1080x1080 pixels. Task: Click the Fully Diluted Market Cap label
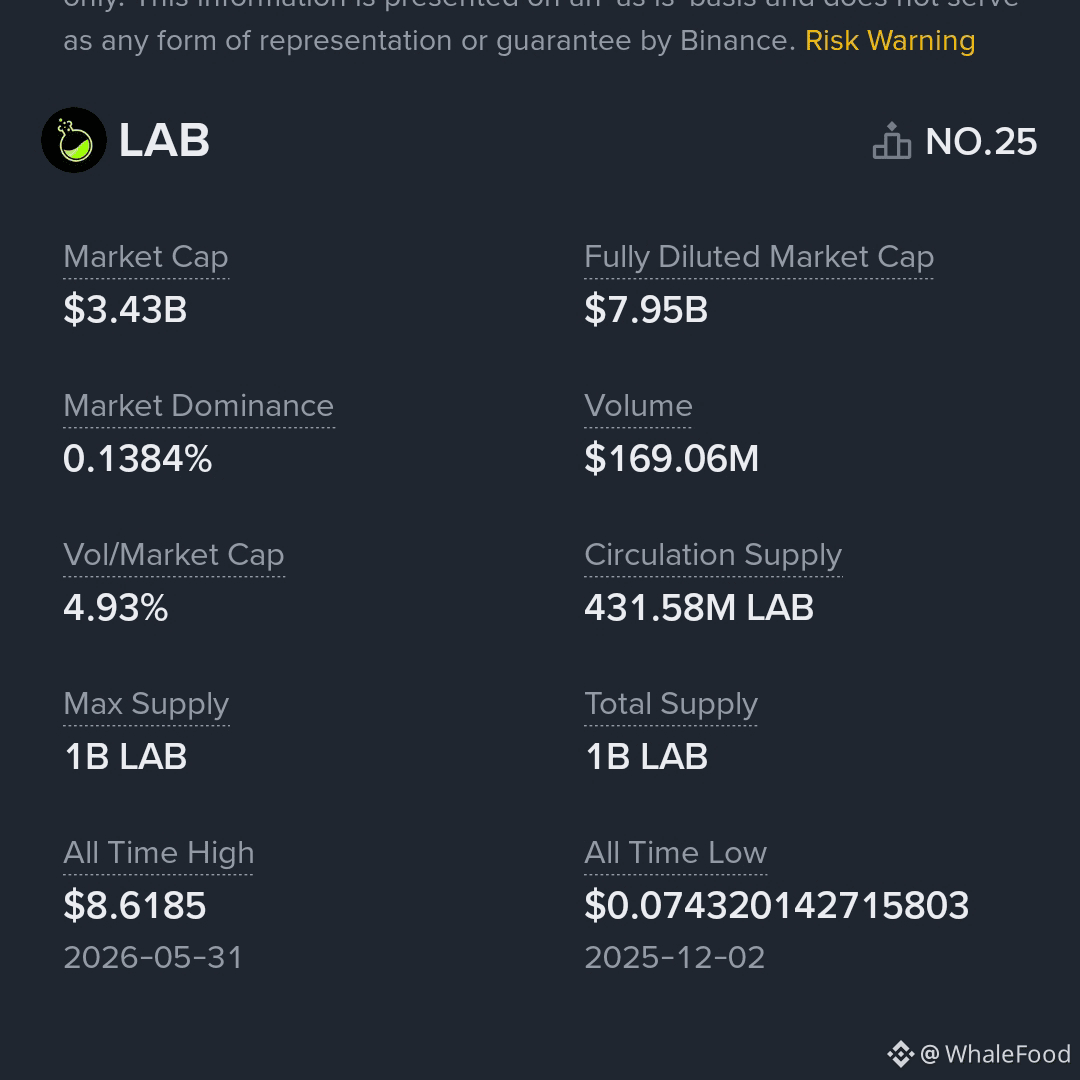pyautogui.click(x=759, y=257)
